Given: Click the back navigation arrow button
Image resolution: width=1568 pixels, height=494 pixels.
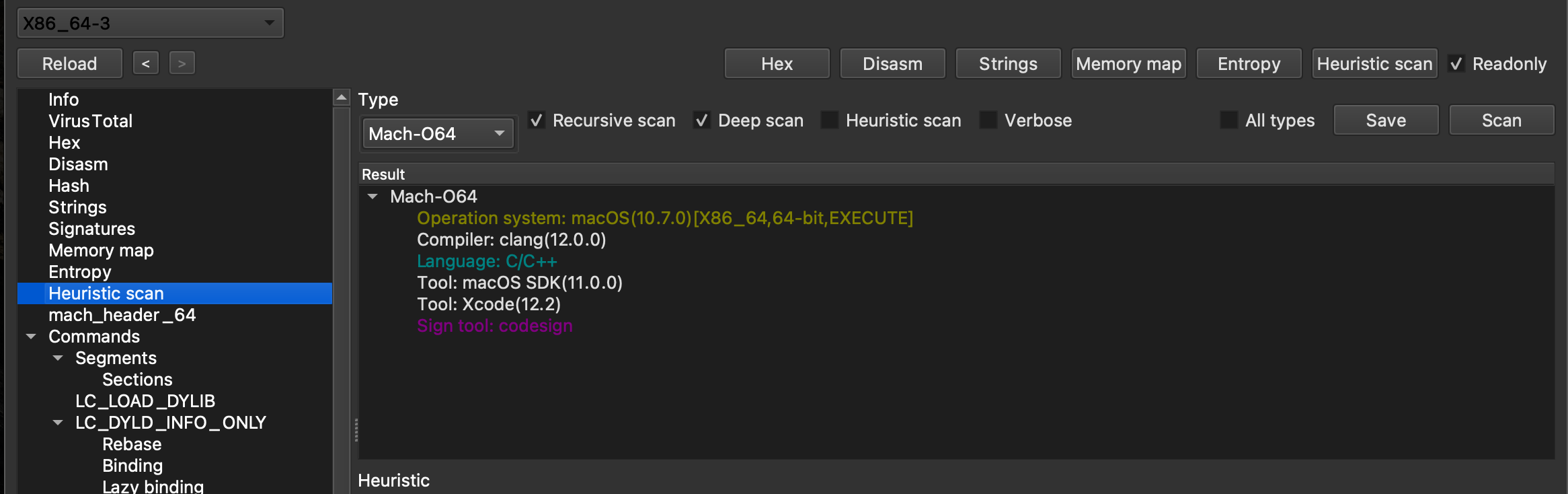Looking at the screenshot, I should click(146, 63).
